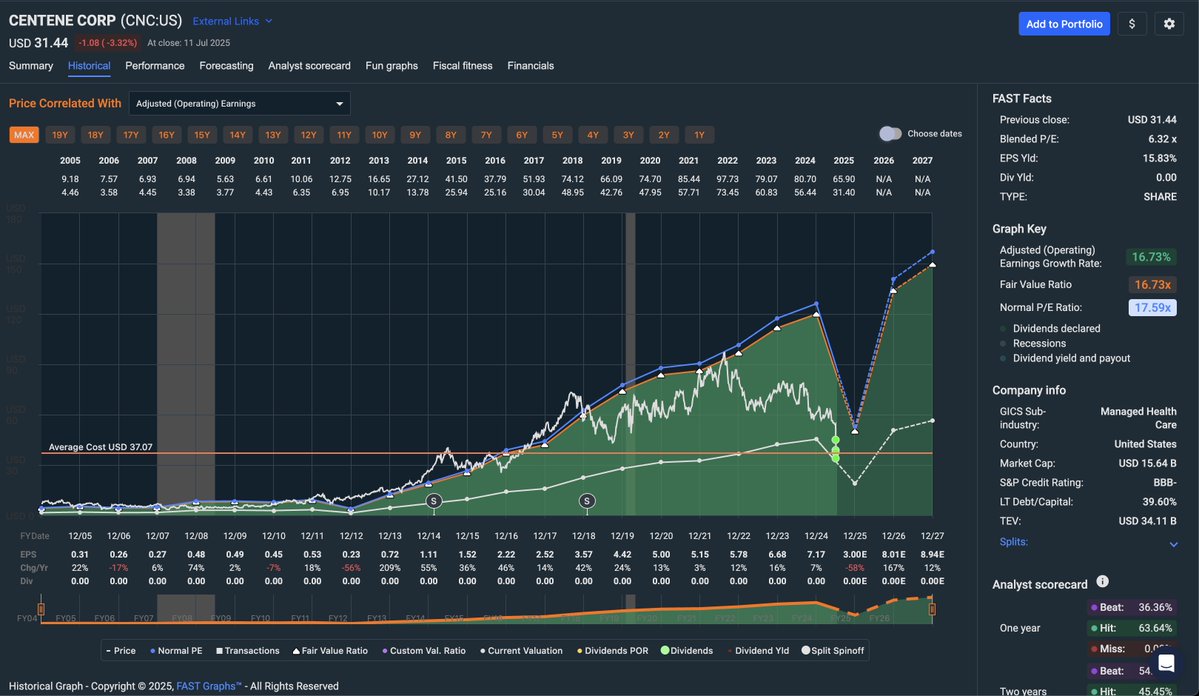This screenshot has height=696, width=1199.
Task: Click the 8.01E EPS estimate for 12/26
Action: (894, 555)
